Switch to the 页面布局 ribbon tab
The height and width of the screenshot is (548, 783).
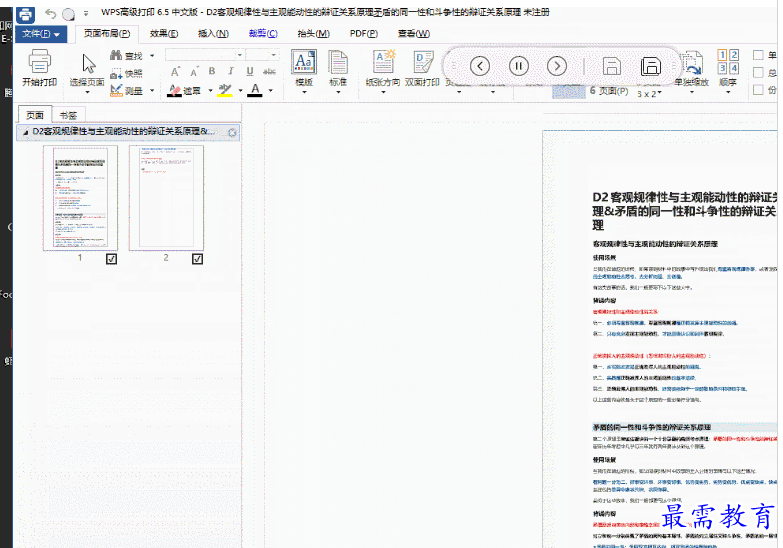[107, 33]
